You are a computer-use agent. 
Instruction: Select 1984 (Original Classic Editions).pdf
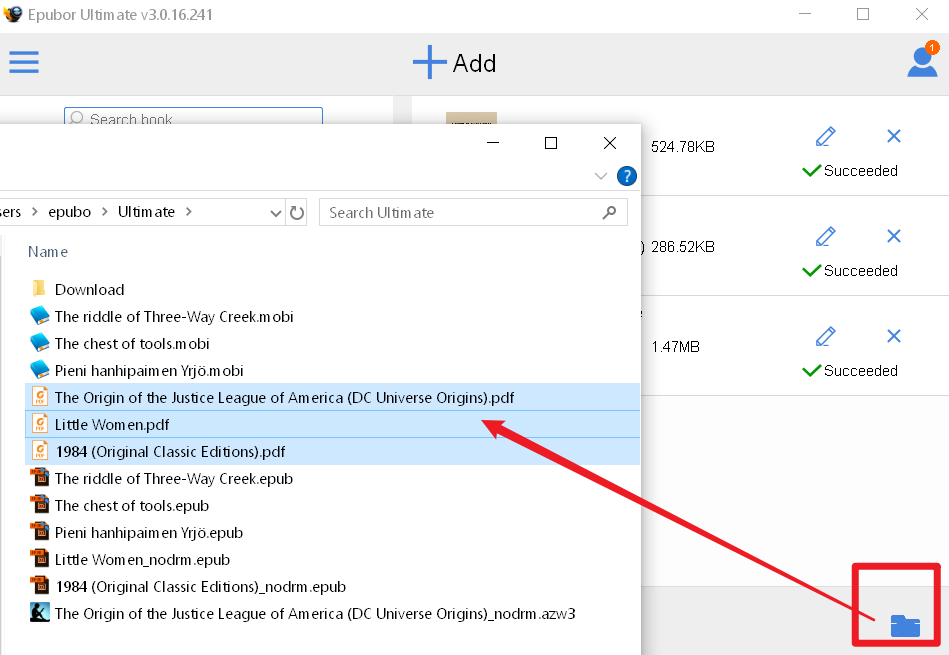332,452
